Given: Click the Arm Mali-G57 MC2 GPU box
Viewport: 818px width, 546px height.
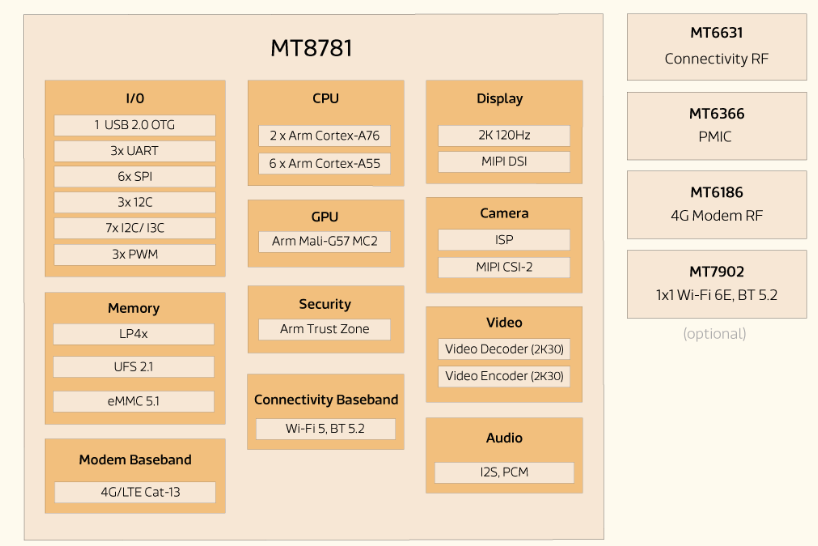Looking at the screenshot, I should click(x=325, y=242).
